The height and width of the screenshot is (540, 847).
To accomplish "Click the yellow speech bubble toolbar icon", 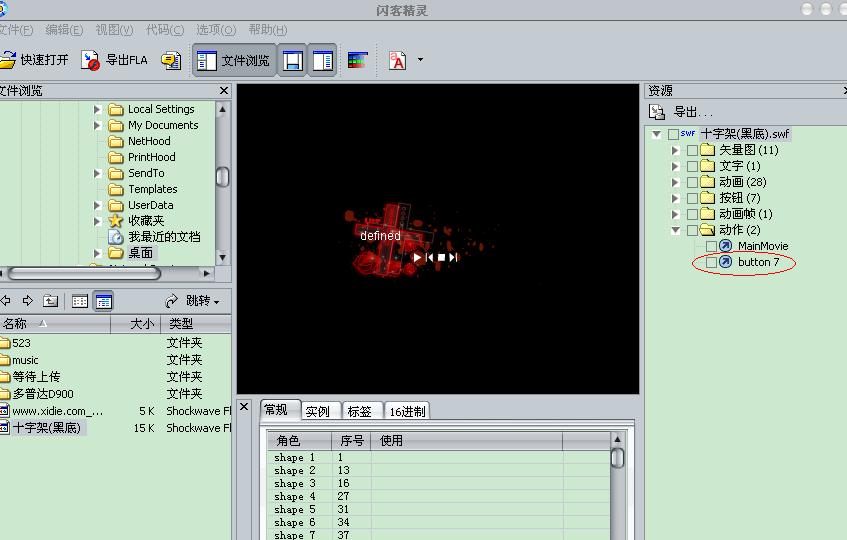I will click(171, 60).
